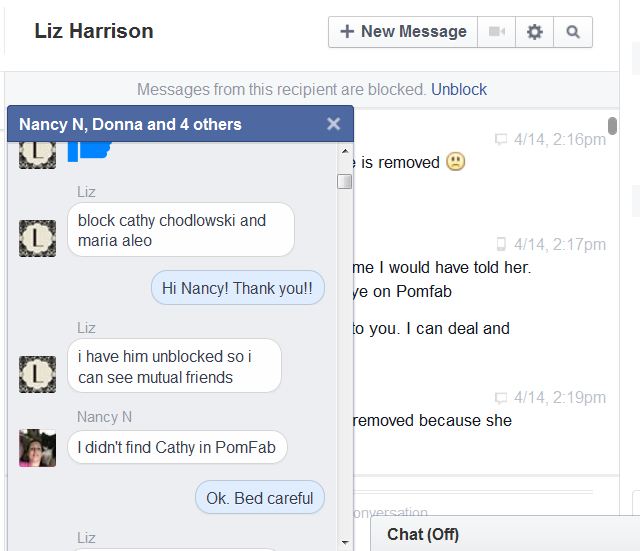This screenshot has height=551, width=640.
Task: Click the New Message button
Action: [403, 32]
